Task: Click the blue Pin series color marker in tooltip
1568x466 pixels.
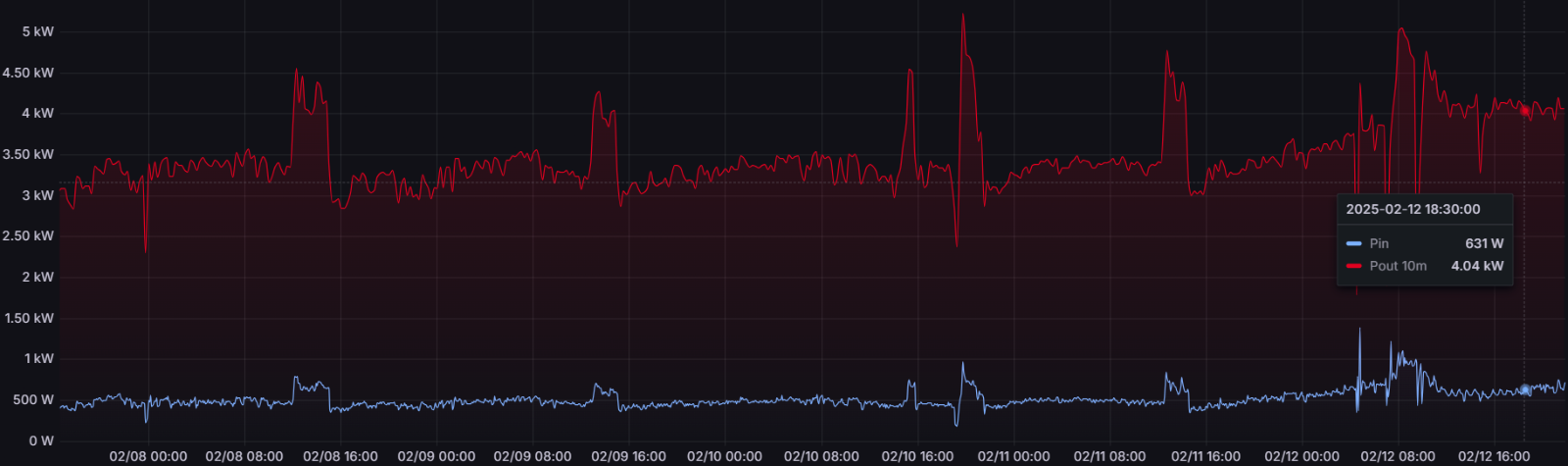Action: tap(1354, 243)
